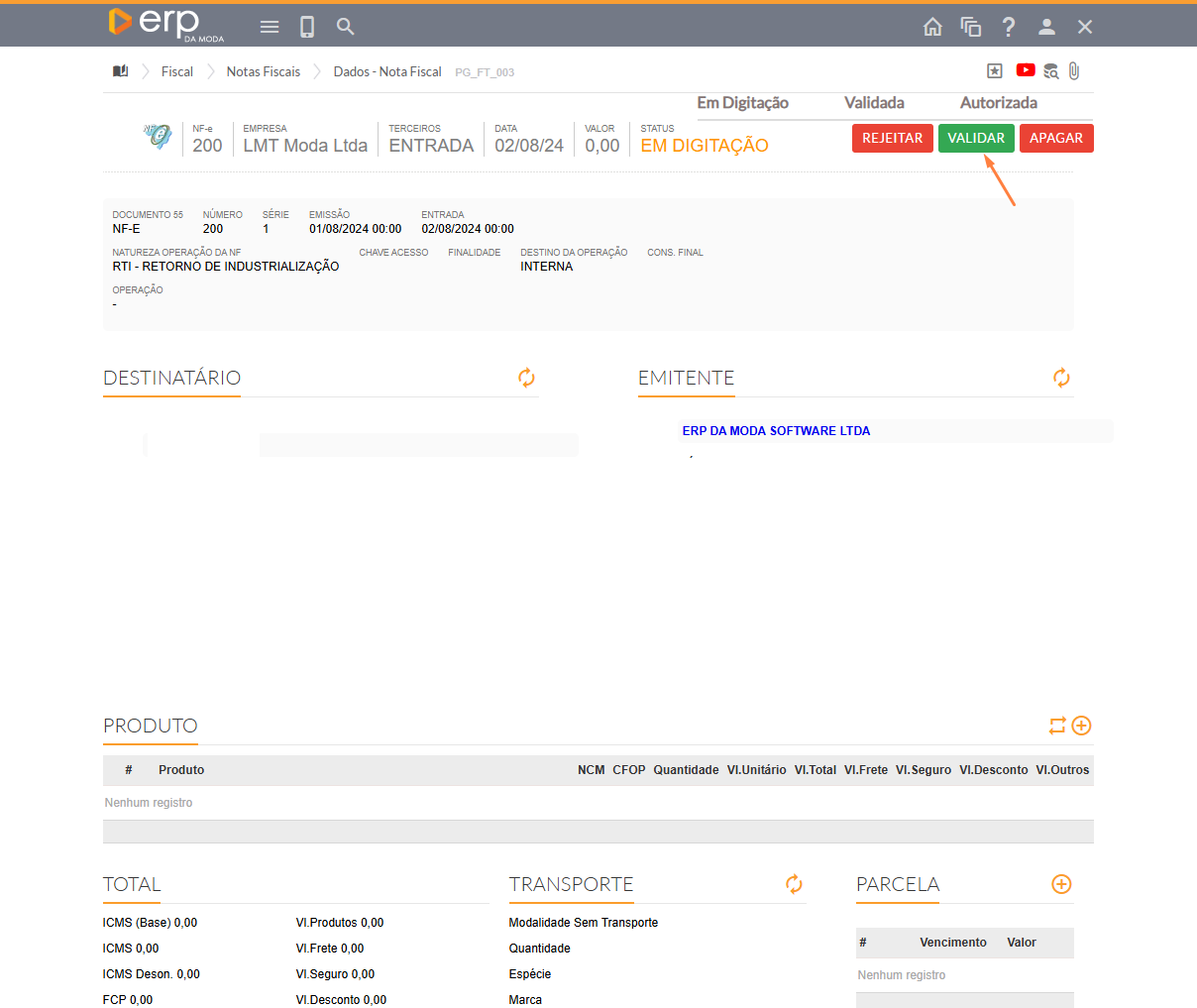Refresh the Emitente section
Image resolution: width=1197 pixels, height=1008 pixels.
(1061, 378)
